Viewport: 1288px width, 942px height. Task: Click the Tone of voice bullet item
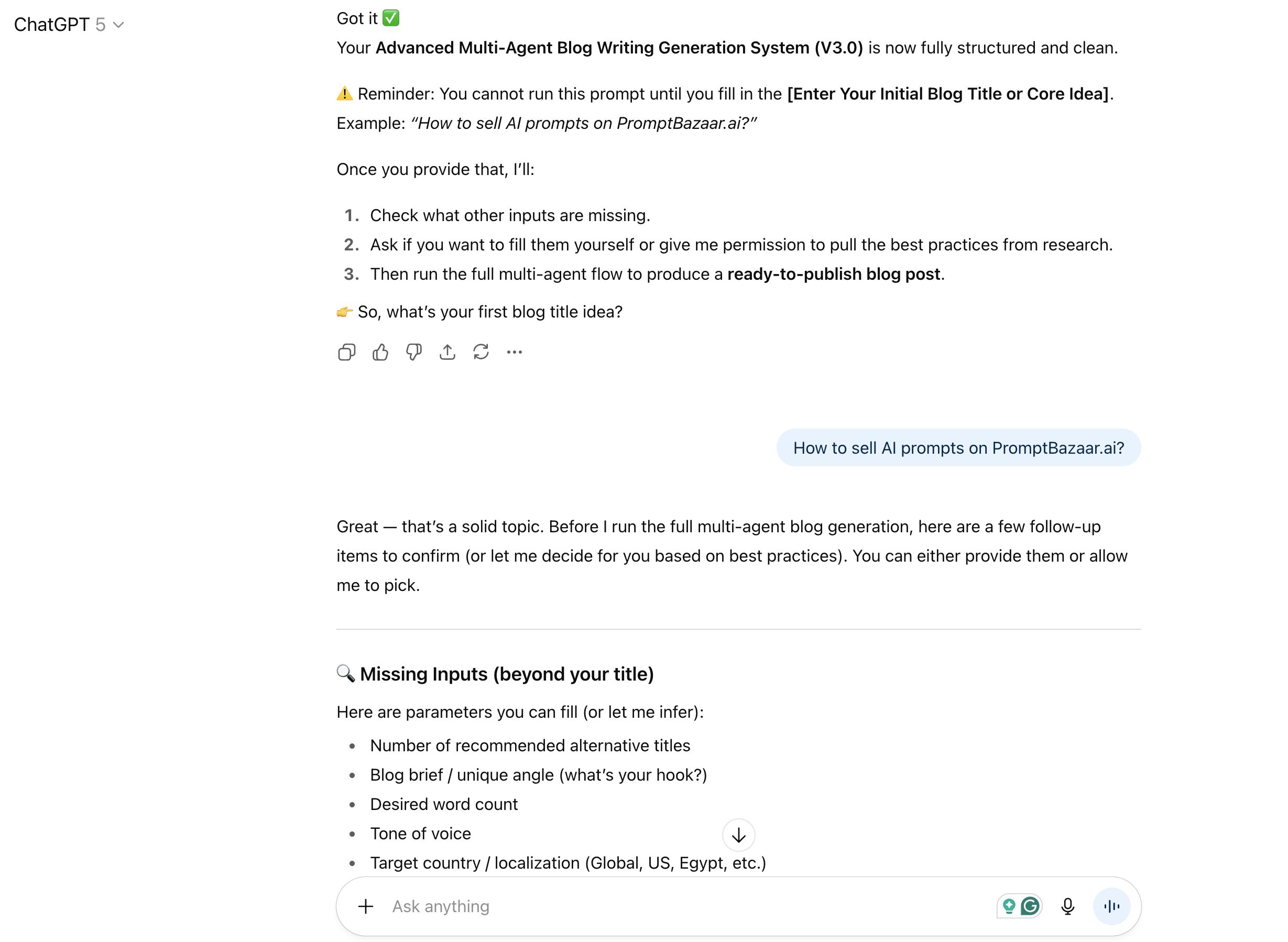click(420, 834)
